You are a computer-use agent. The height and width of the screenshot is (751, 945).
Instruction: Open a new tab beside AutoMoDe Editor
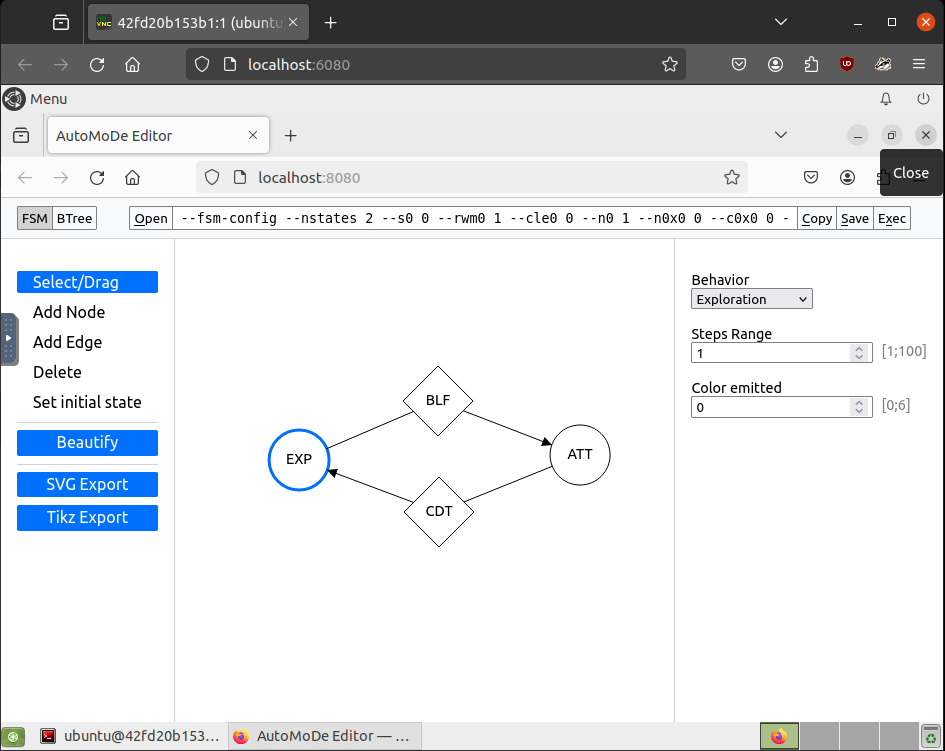[x=290, y=136]
